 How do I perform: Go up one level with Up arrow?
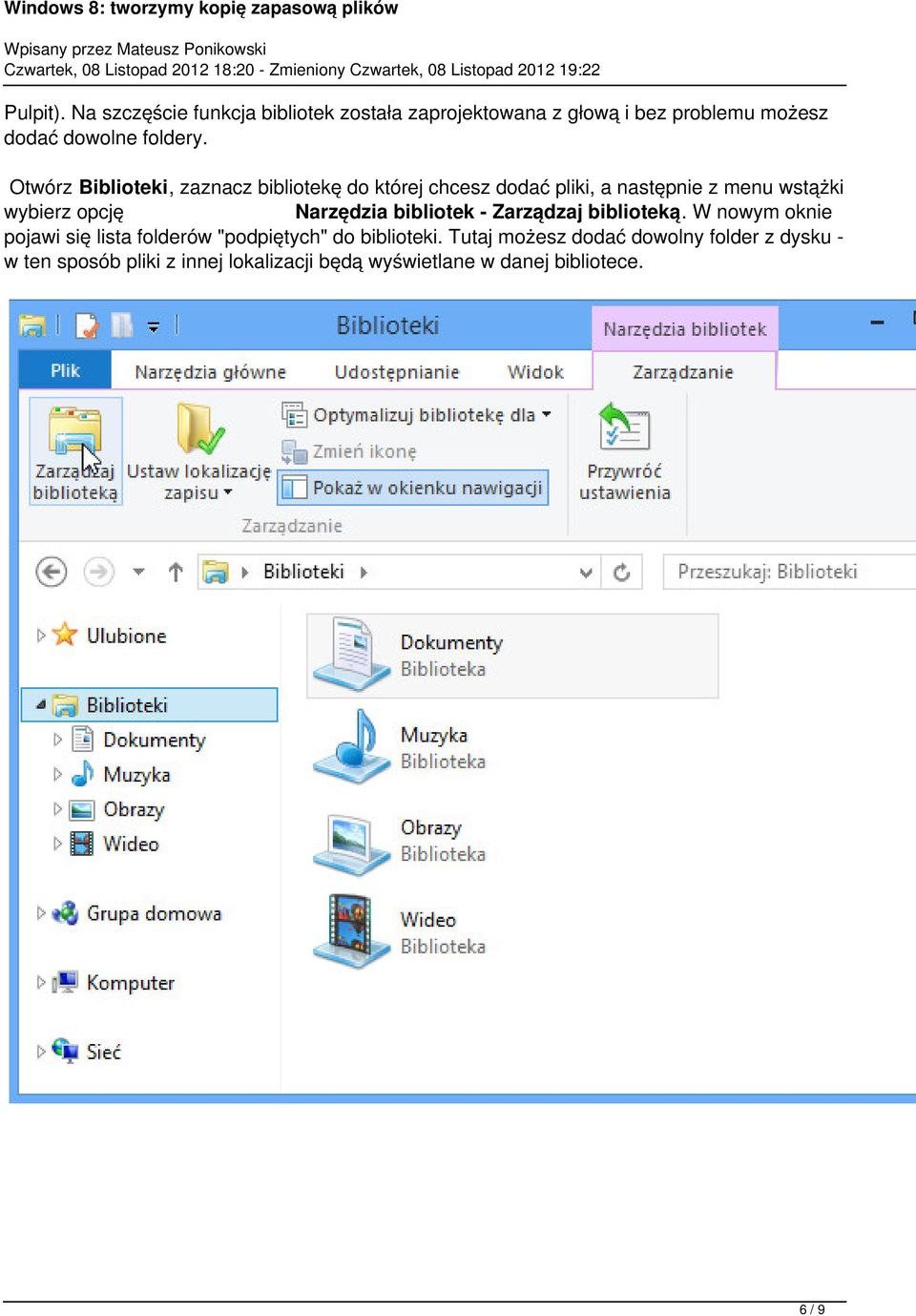[176, 572]
